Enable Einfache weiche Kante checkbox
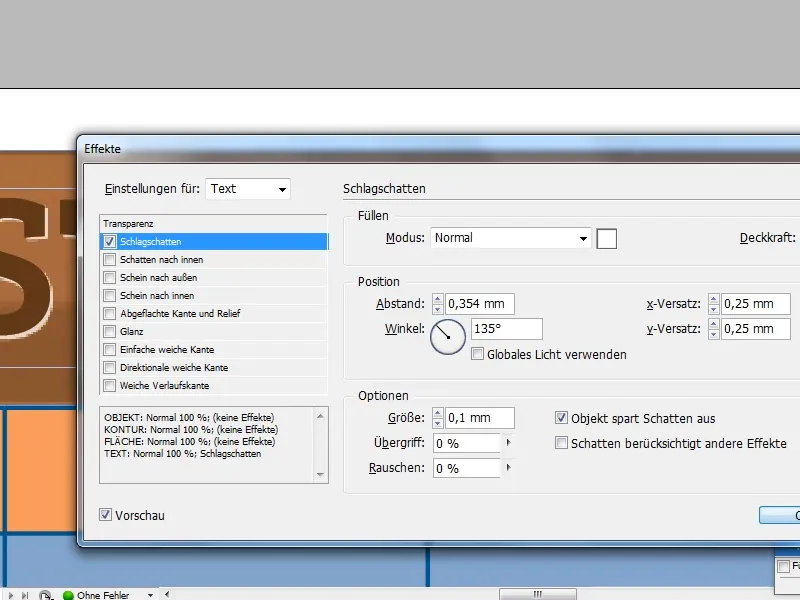The image size is (800, 600). pos(109,349)
